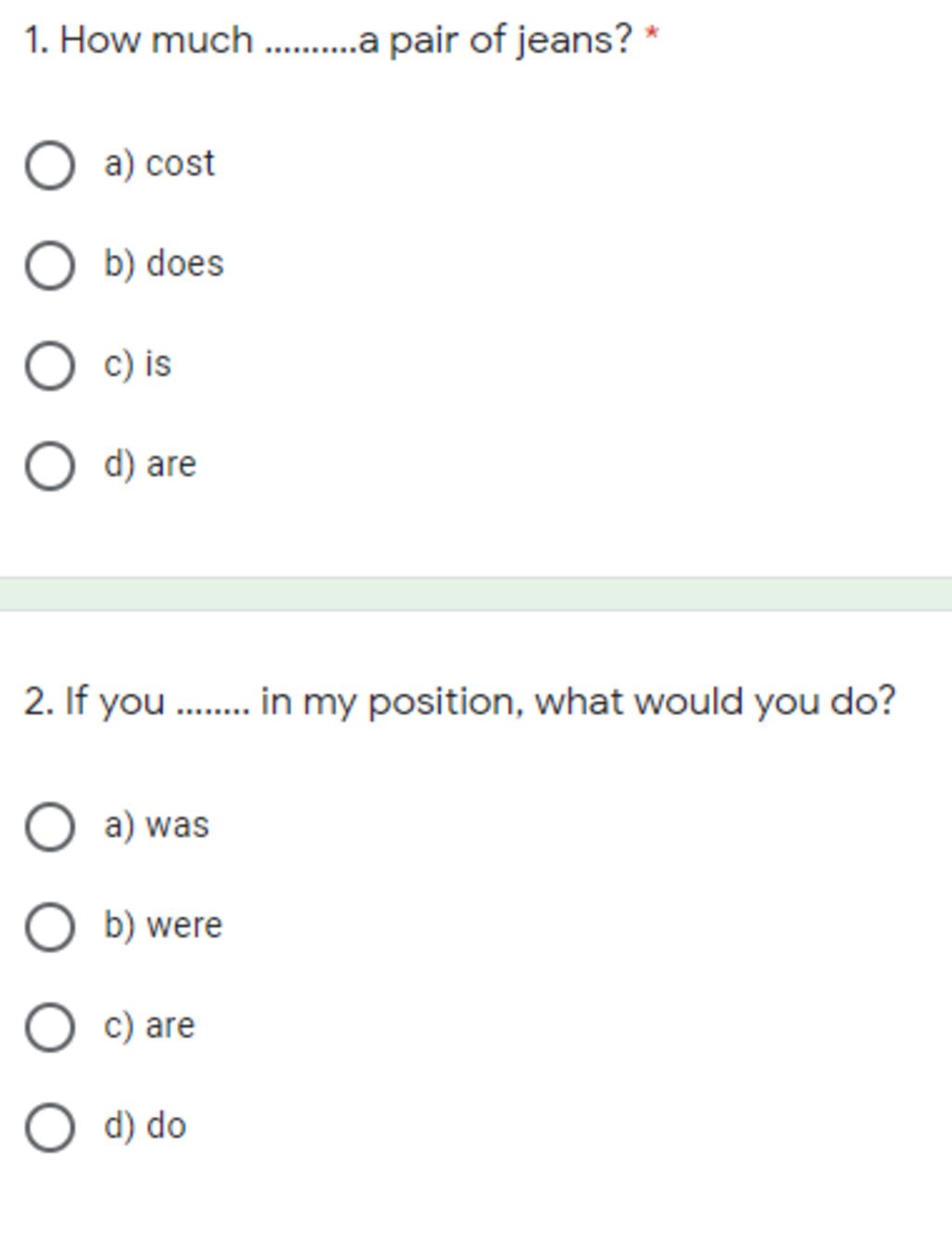
Task: Choose the radio circle next to 'b) were'
Action: pyautogui.click(x=49, y=927)
